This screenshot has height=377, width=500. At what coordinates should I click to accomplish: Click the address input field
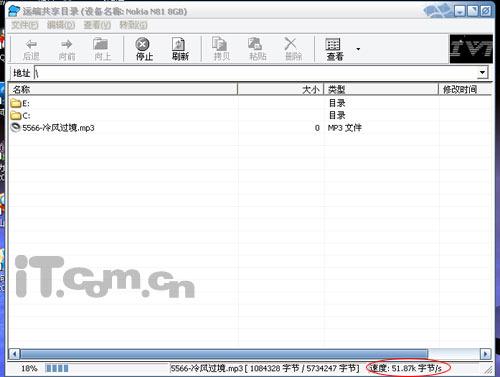tap(256, 73)
